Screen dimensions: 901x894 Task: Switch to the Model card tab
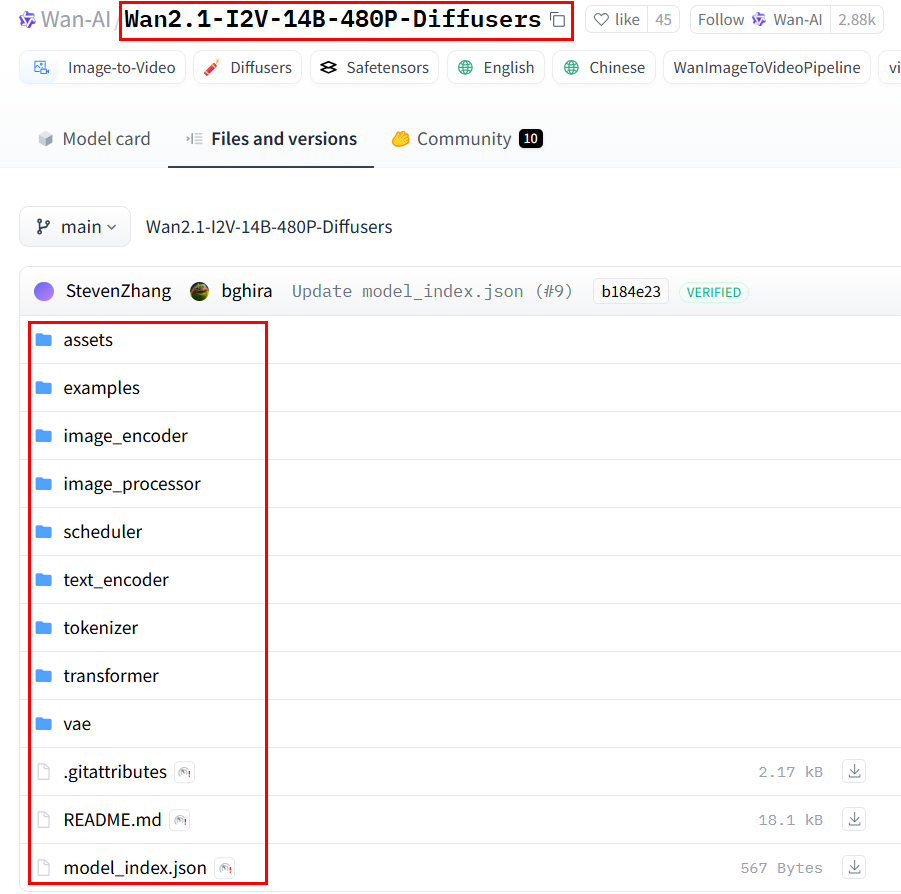(94, 139)
